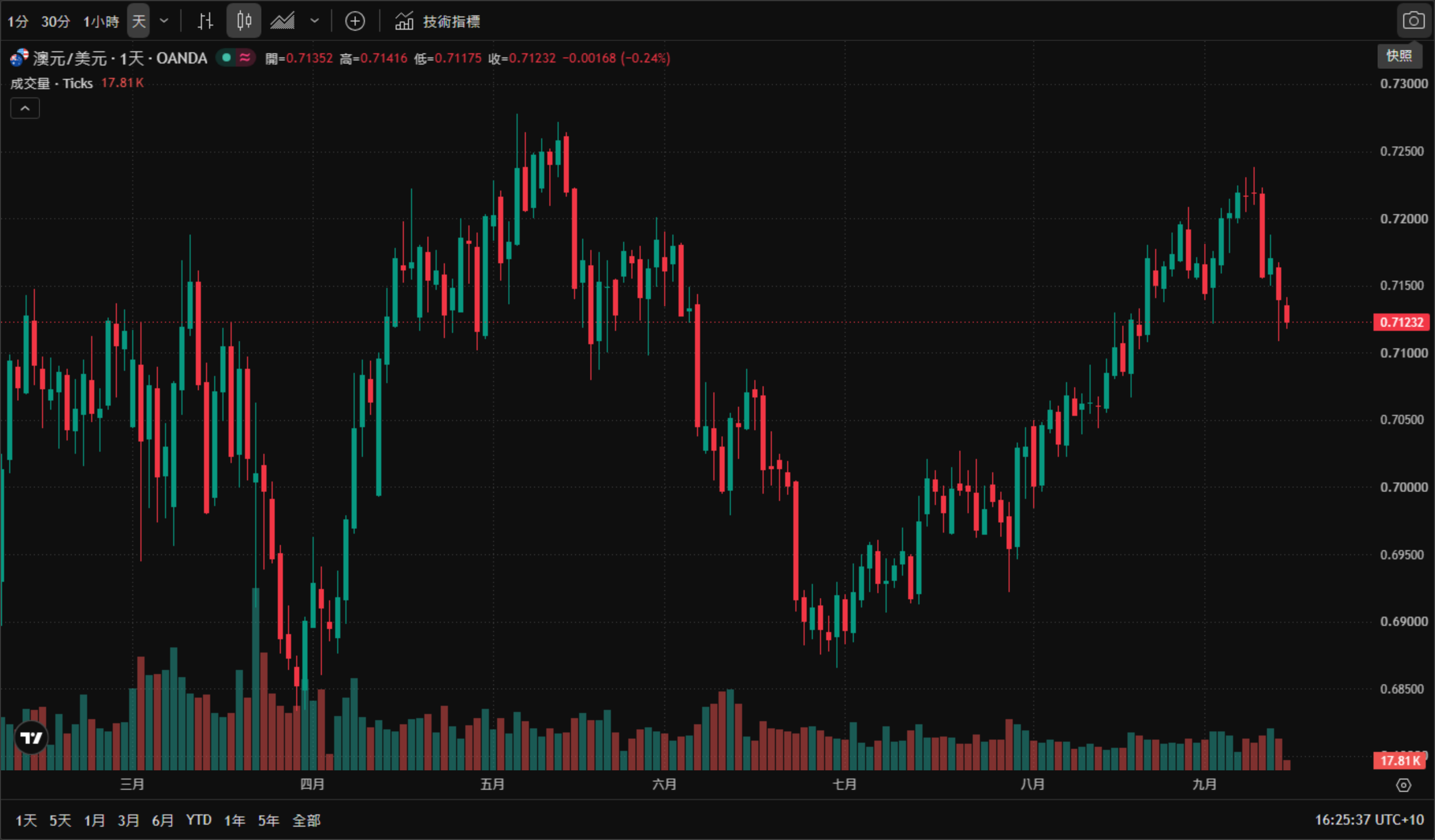1435x840 pixels.
Task: Set range to 1月
Action: pyautogui.click(x=94, y=820)
